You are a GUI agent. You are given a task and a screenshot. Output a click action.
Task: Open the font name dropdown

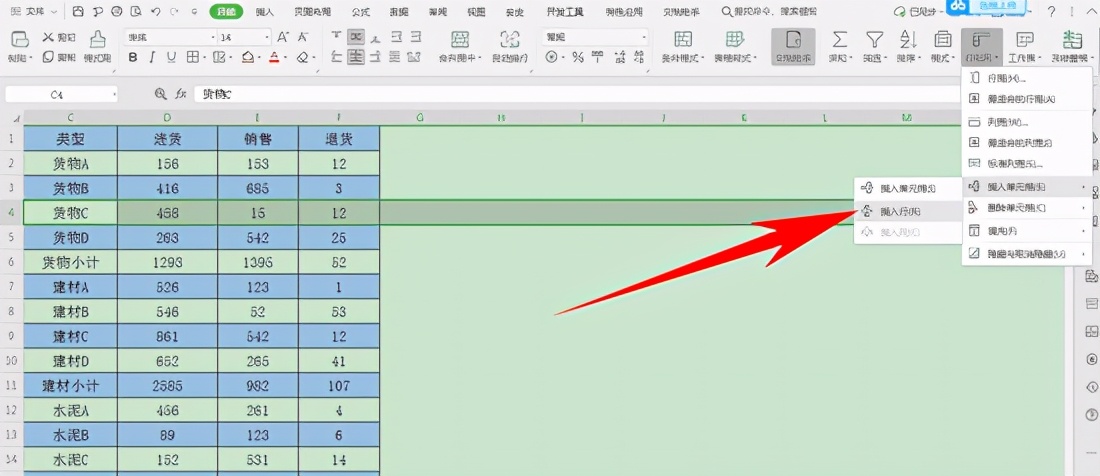pyautogui.click(x=213, y=37)
